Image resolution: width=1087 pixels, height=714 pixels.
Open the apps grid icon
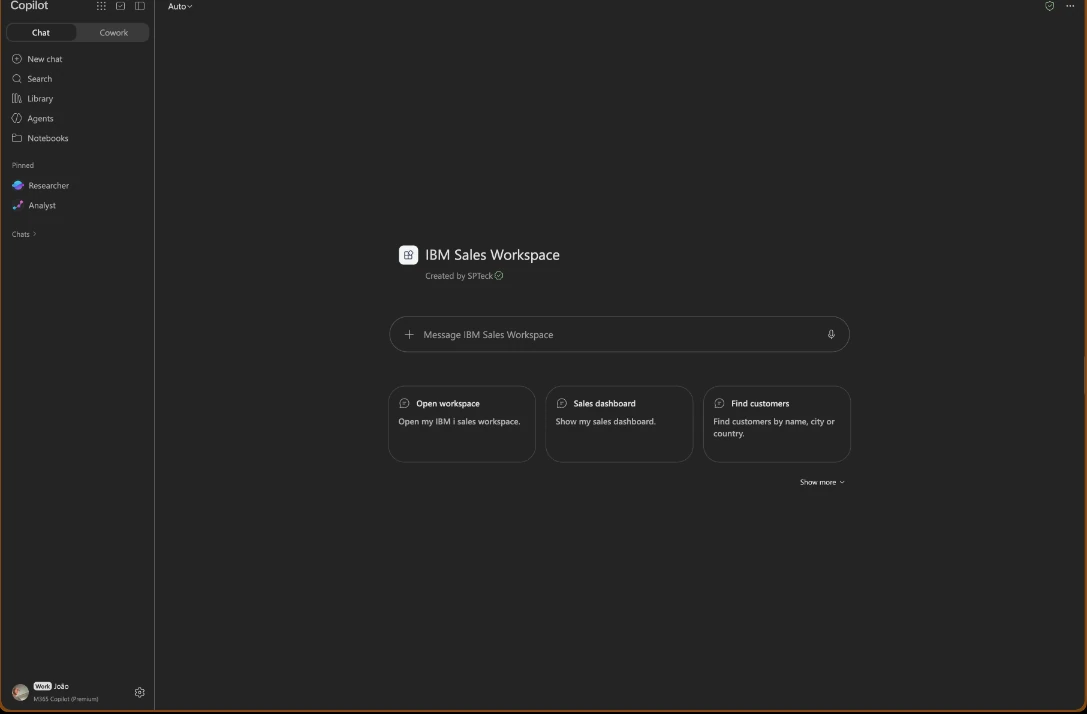[x=101, y=6]
